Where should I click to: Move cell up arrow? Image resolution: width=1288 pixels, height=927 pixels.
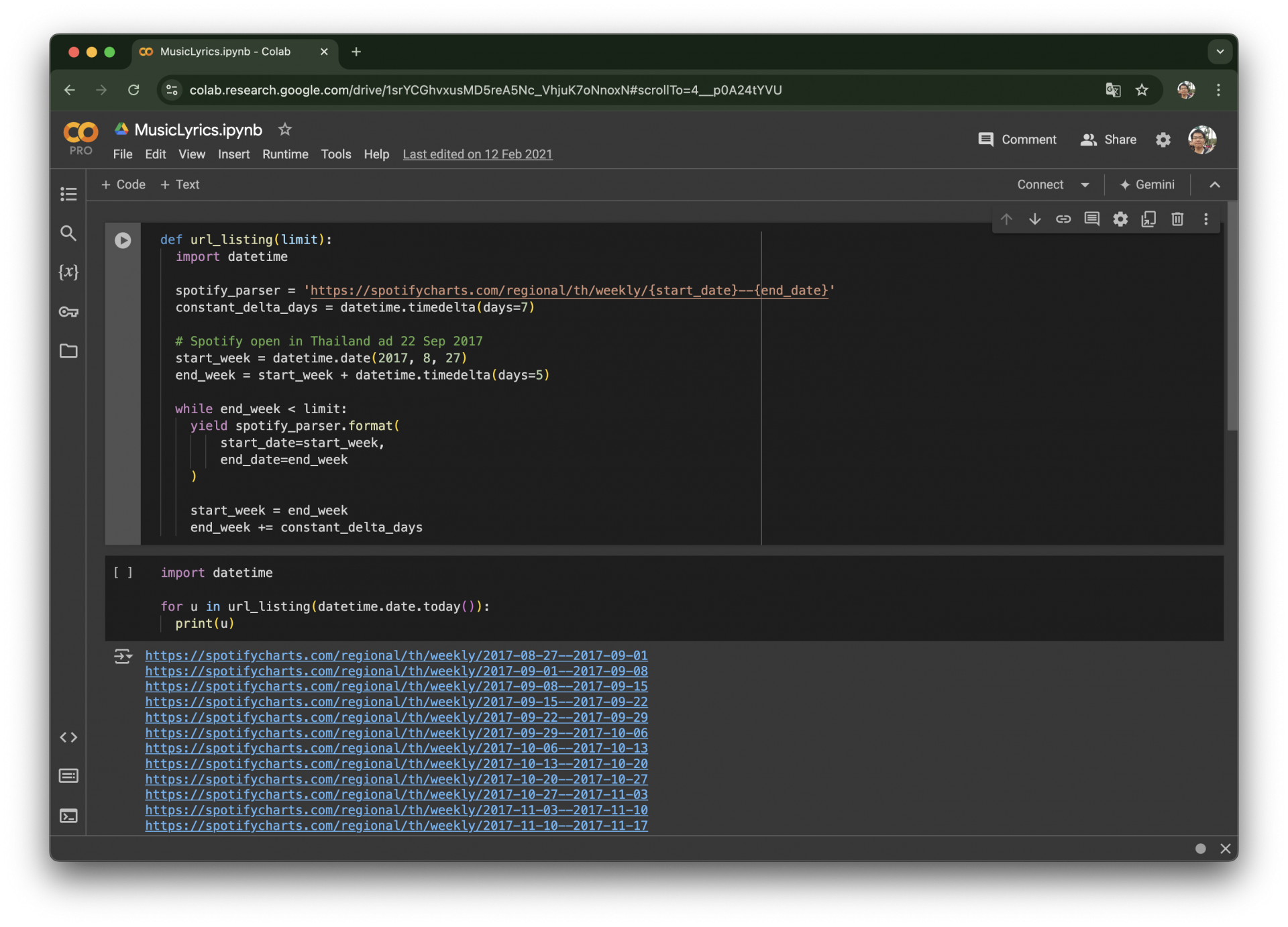pyautogui.click(x=1006, y=219)
